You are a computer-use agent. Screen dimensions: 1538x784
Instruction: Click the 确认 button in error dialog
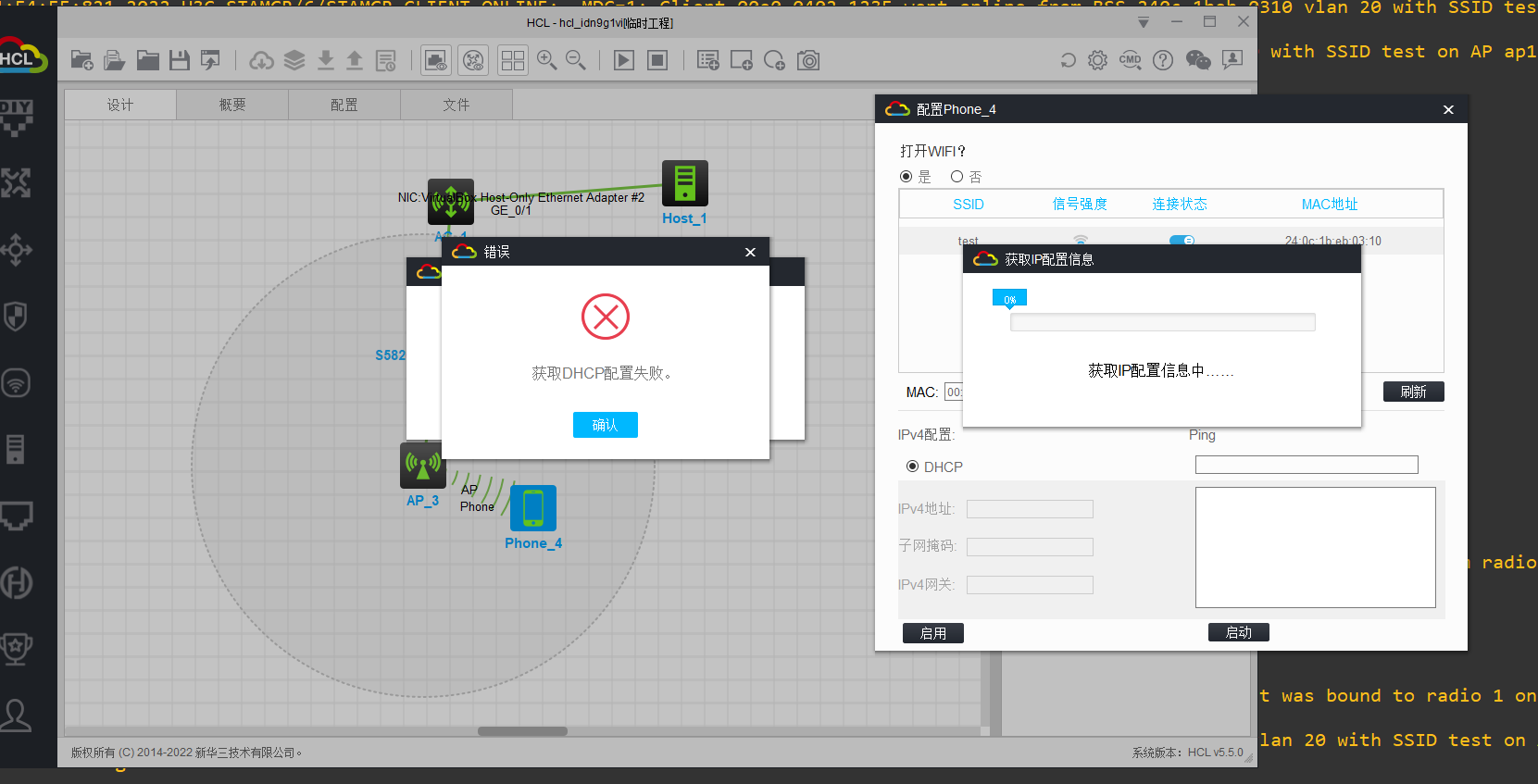tap(606, 425)
